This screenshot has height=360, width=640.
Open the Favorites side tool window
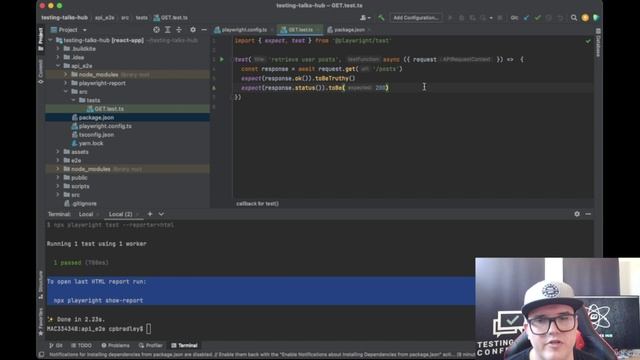pyautogui.click(x=40, y=321)
